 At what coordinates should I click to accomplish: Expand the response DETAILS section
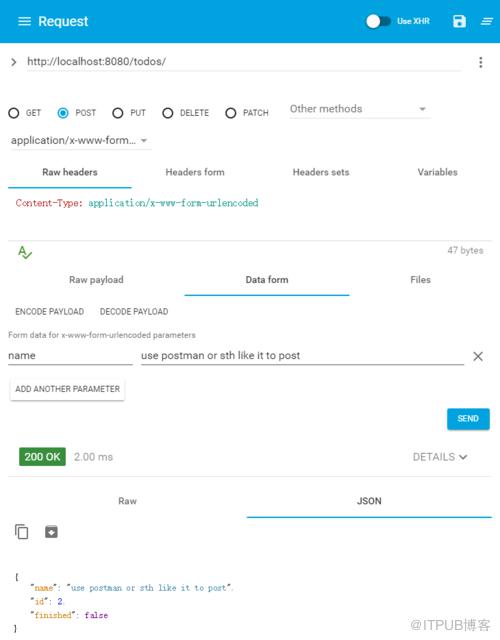pyautogui.click(x=440, y=457)
